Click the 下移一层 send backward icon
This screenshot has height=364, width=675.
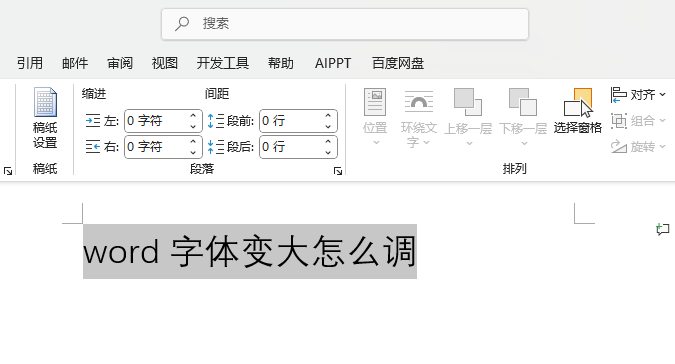(x=523, y=102)
